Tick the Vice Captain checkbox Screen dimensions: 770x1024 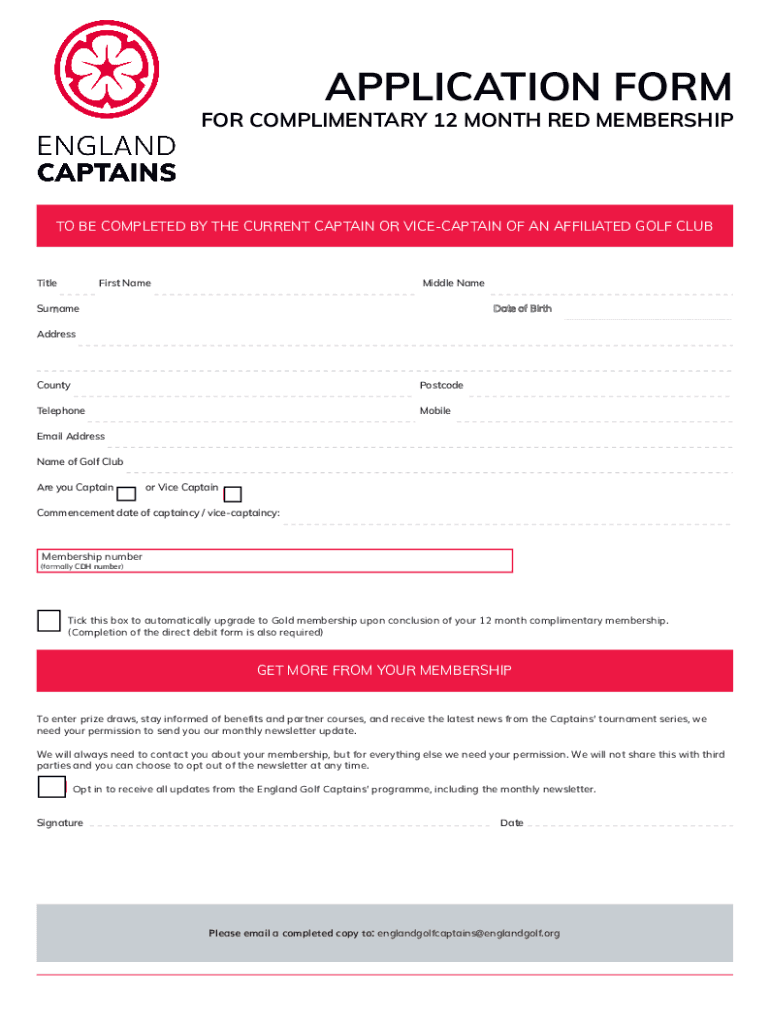(x=233, y=494)
